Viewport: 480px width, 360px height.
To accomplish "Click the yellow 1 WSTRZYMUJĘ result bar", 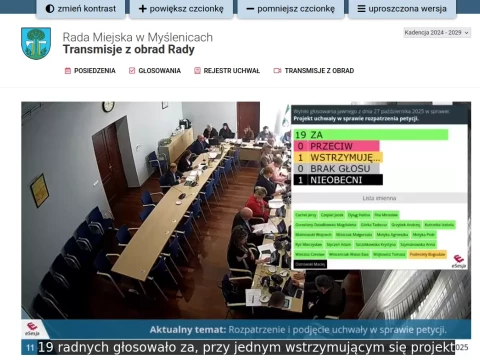I will click(338, 157).
